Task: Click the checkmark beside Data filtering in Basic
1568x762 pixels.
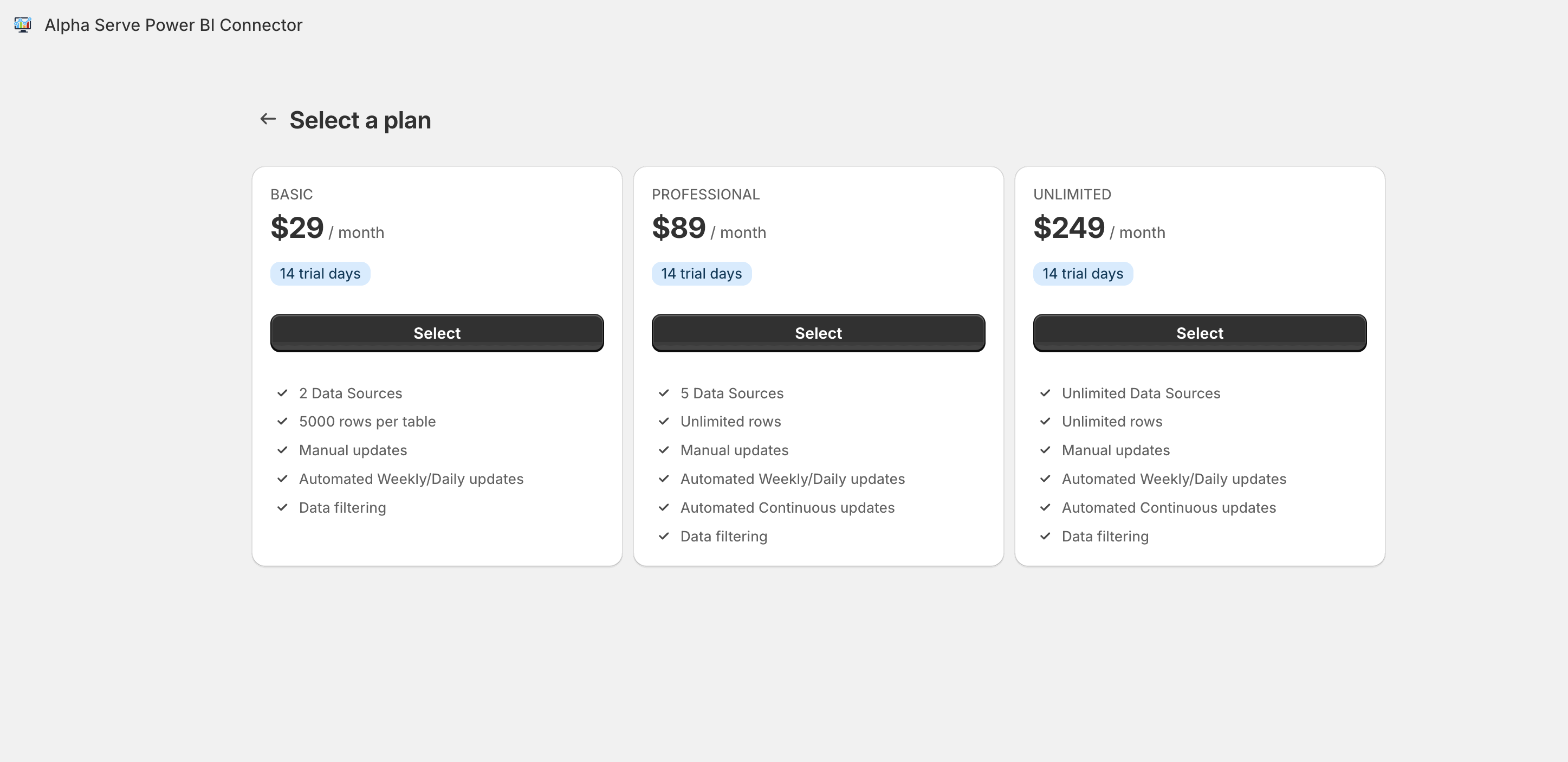Action: [x=282, y=507]
